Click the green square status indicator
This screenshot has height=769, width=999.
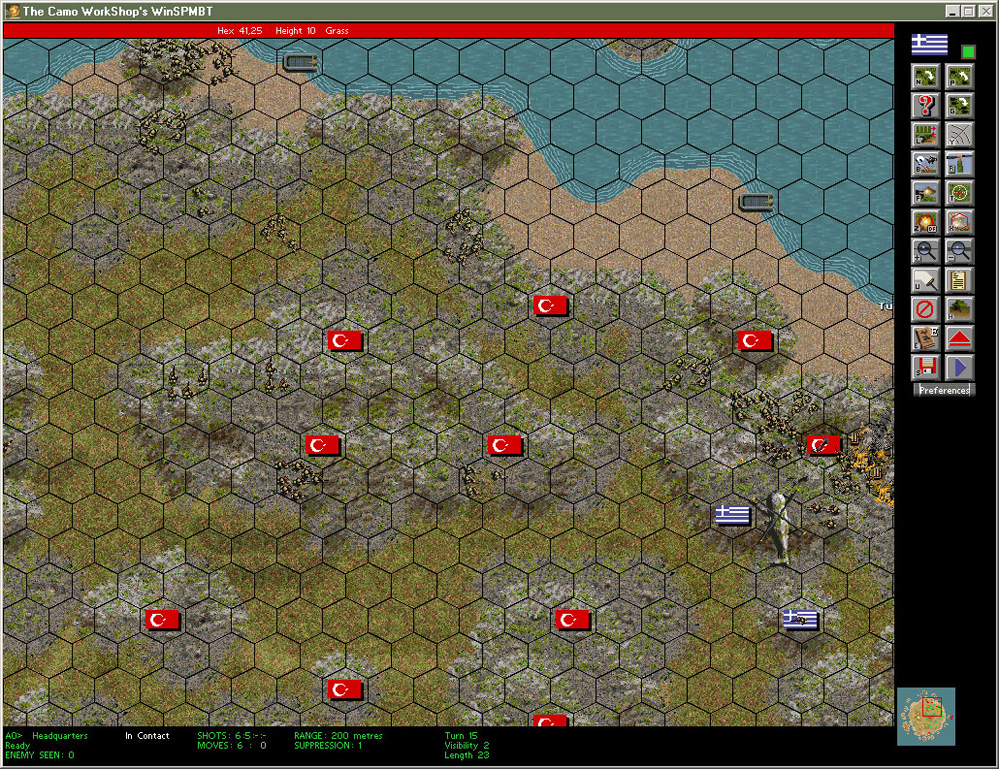(x=968, y=52)
